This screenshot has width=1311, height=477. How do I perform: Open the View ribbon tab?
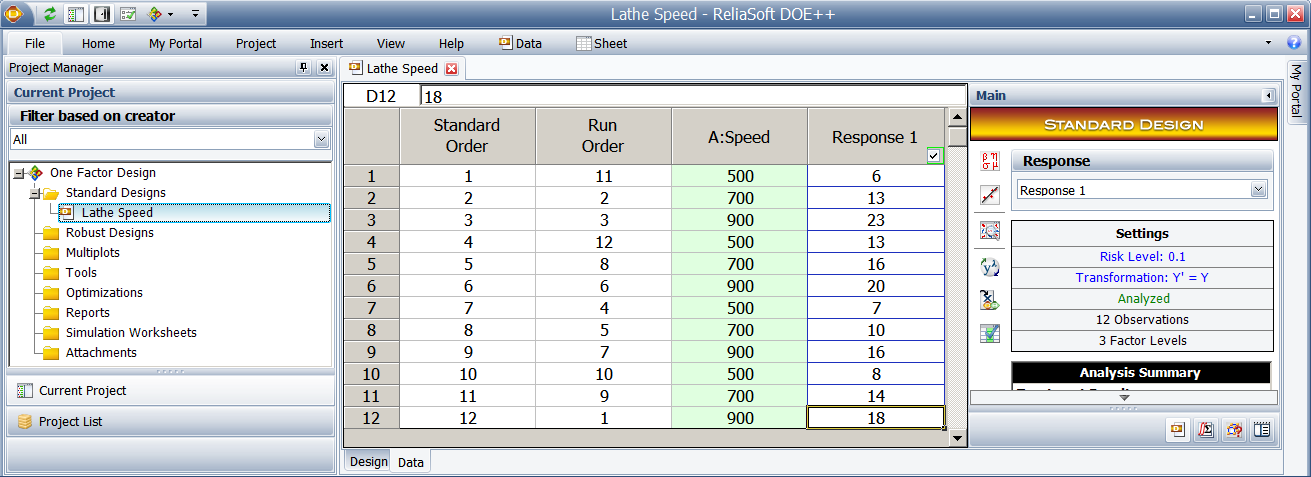(391, 43)
